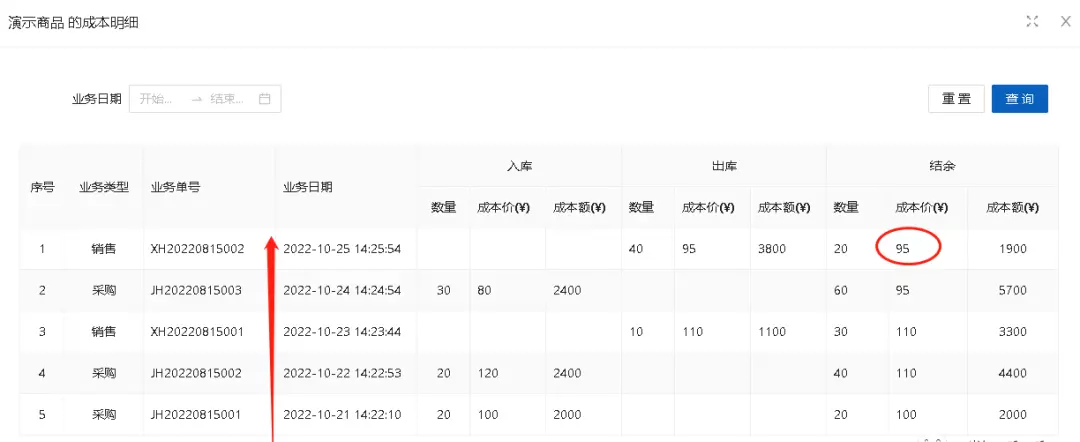Set the end date field 结束

click(227, 98)
